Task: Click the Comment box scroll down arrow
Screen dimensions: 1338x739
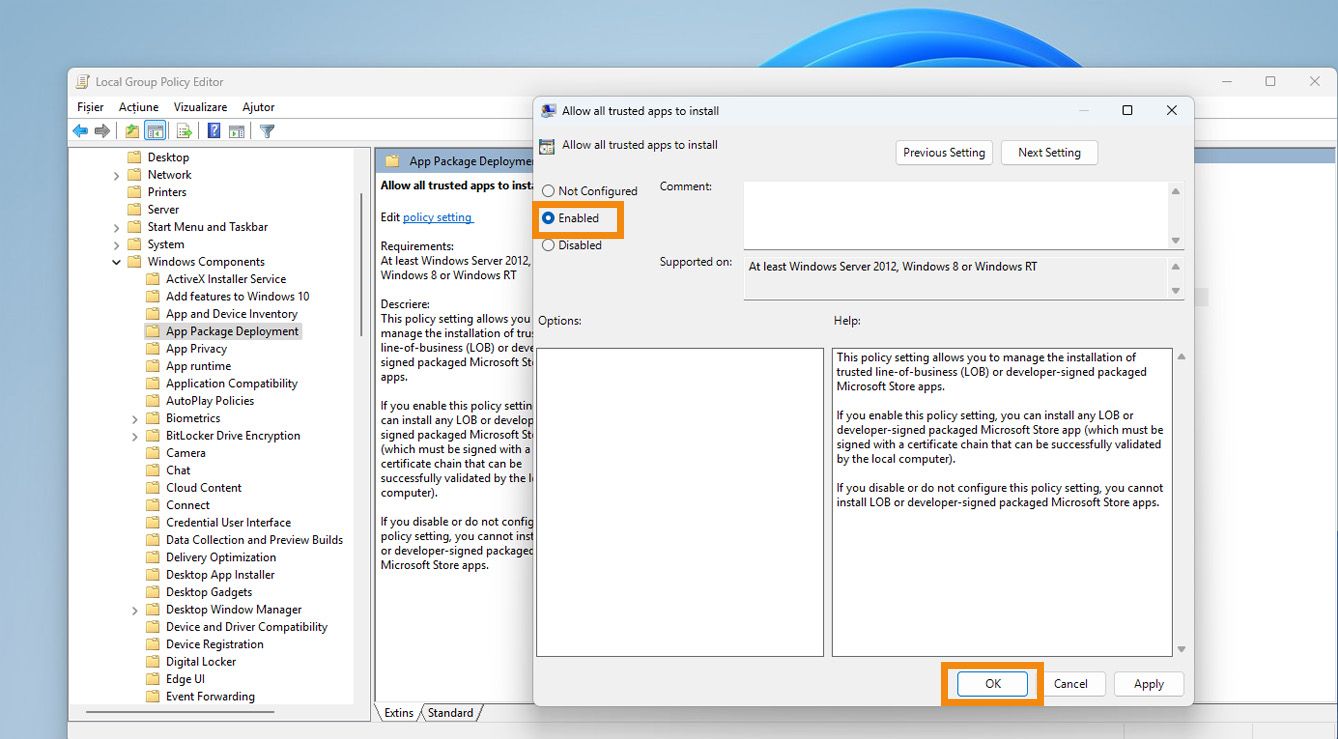Action: tap(1176, 241)
